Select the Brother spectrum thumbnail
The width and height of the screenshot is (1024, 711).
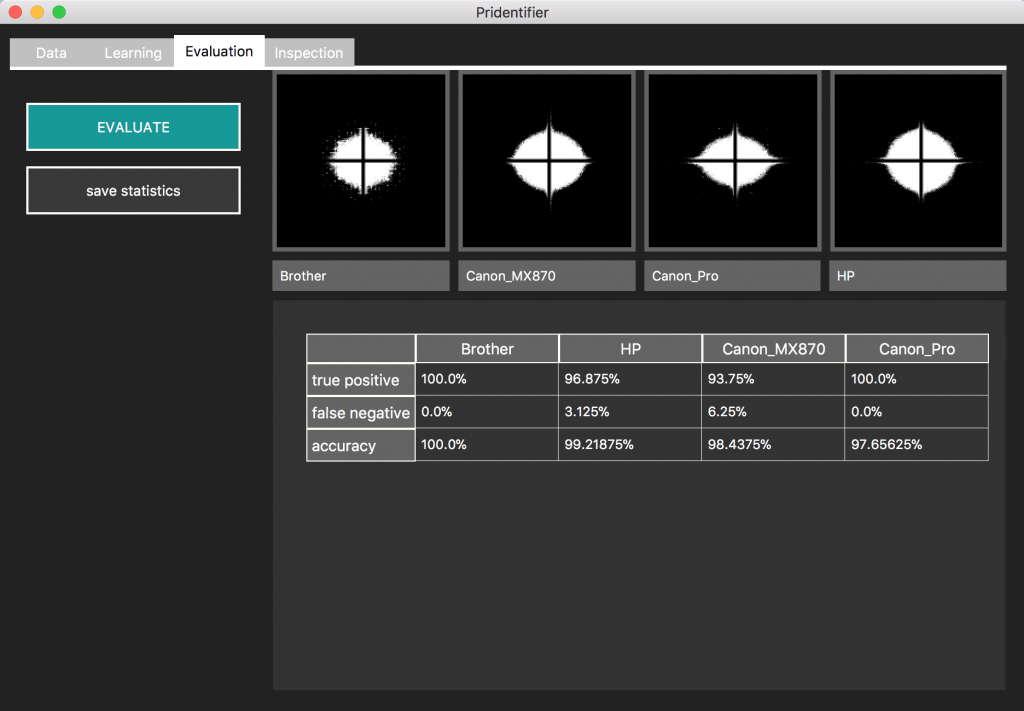click(361, 161)
